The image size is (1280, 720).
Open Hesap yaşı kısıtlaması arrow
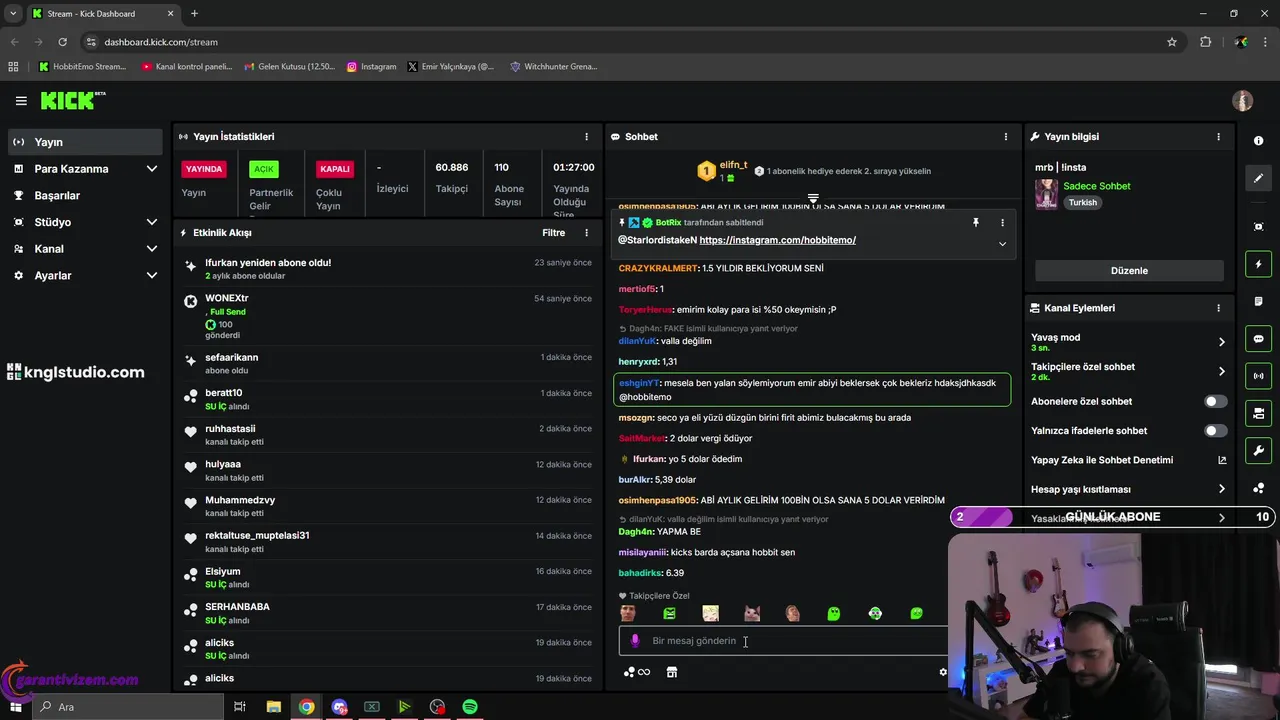pos(1221,490)
